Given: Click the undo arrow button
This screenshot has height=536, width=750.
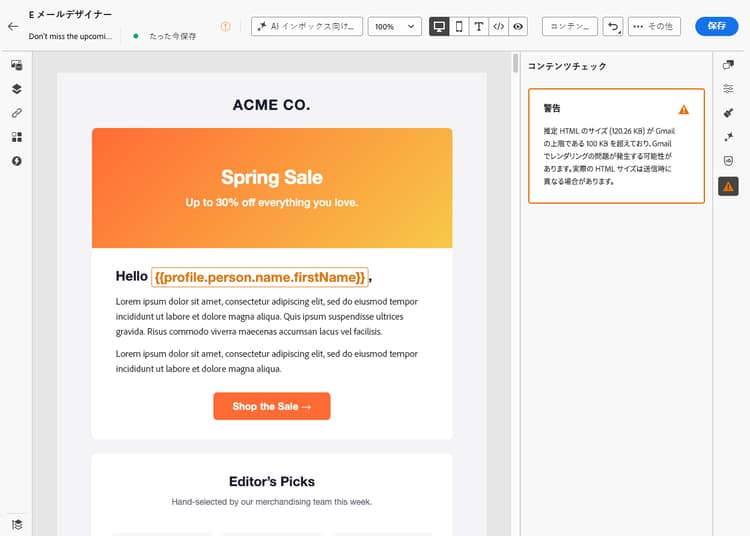Looking at the screenshot, I should [613, 26].
